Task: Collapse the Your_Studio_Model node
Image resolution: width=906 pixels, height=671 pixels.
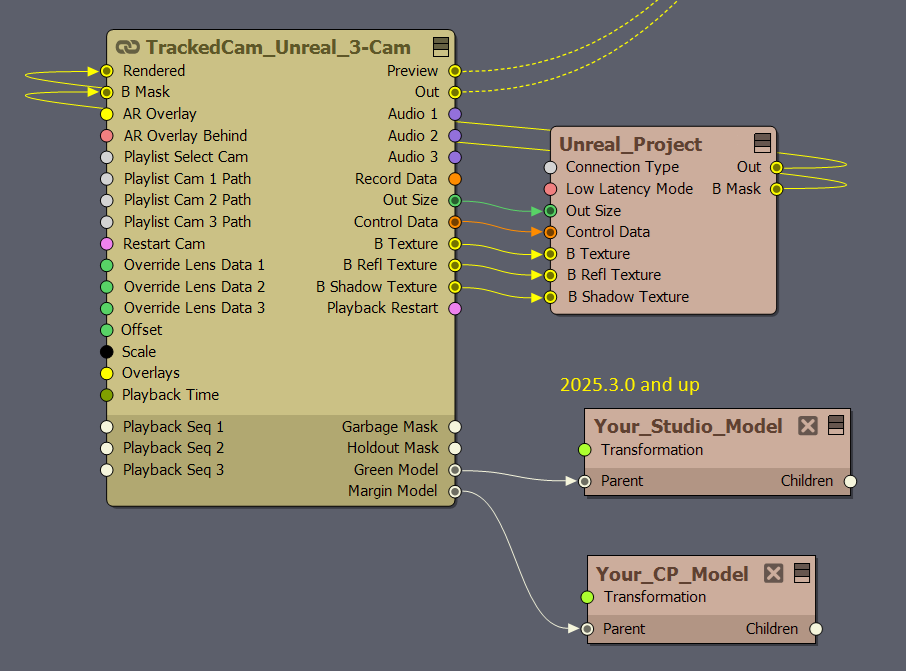Action: (x=837, y=425)
